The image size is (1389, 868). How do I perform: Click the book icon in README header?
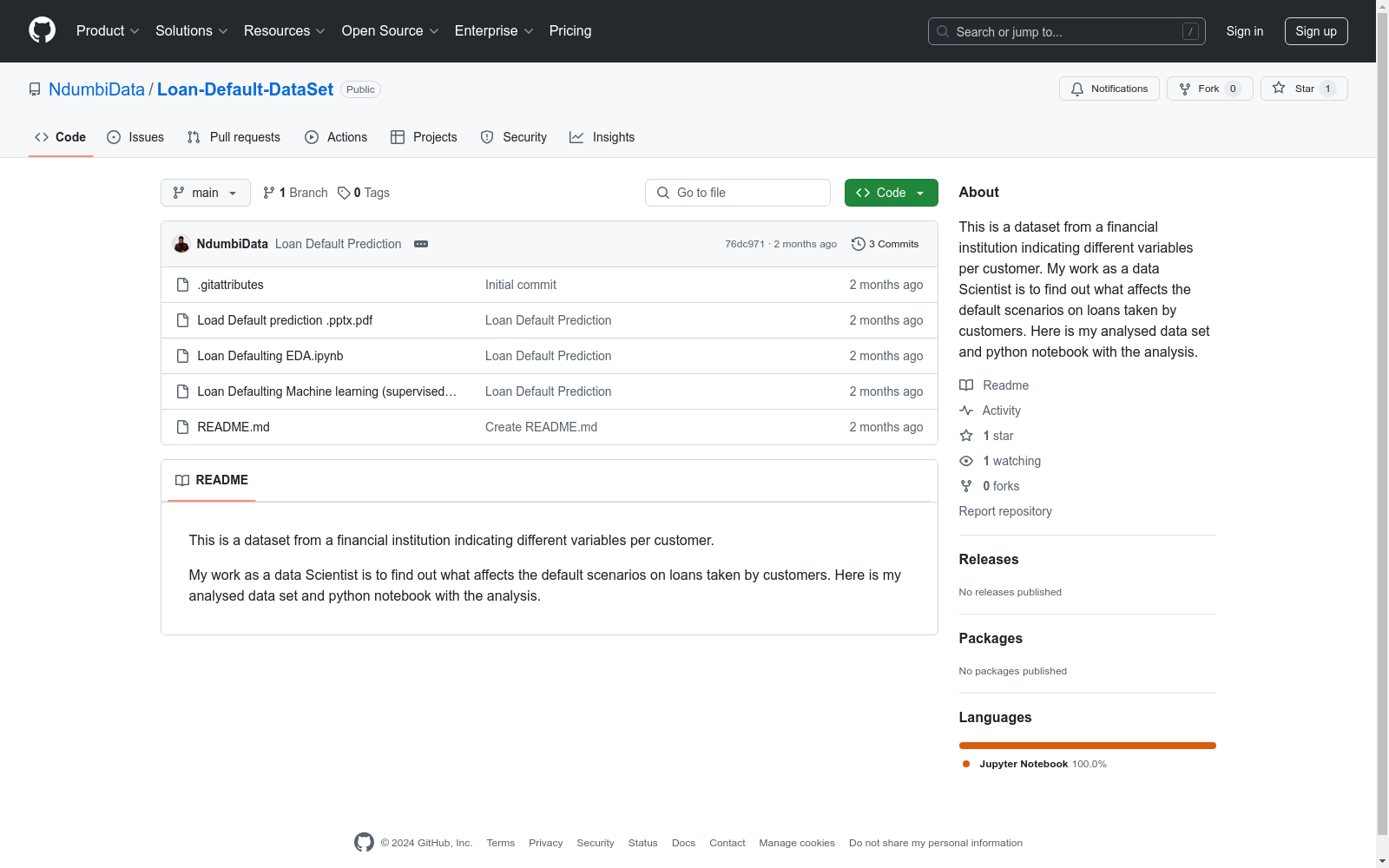click(182, 480)
